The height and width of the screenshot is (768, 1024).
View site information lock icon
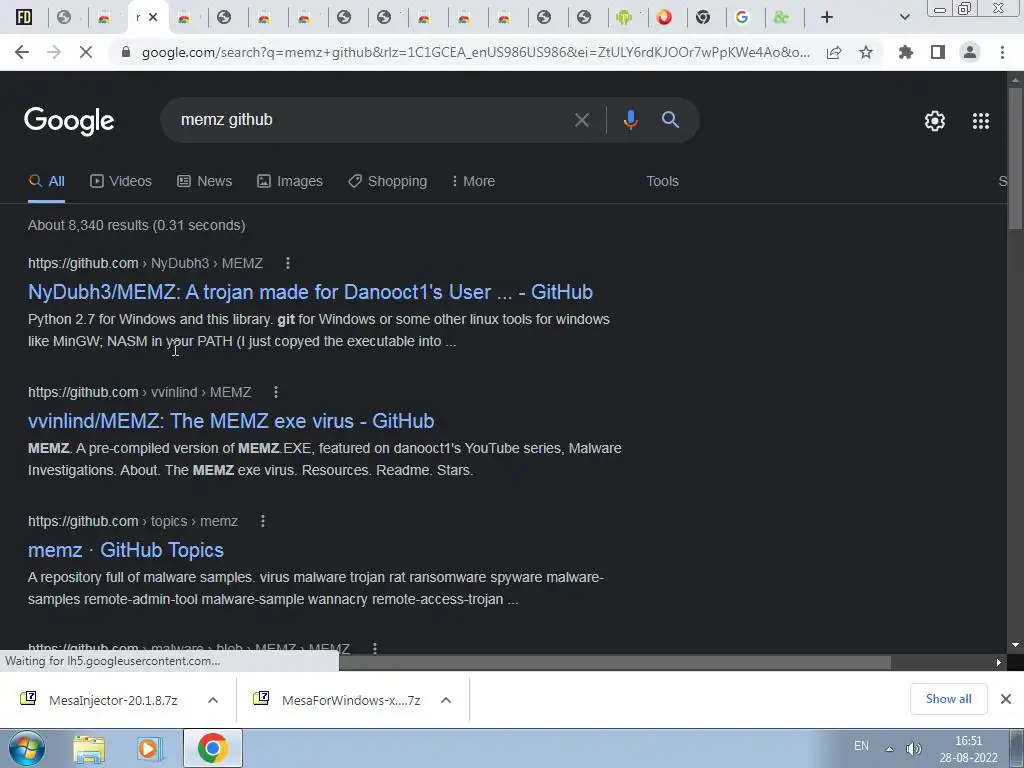(x=126, y=52)
